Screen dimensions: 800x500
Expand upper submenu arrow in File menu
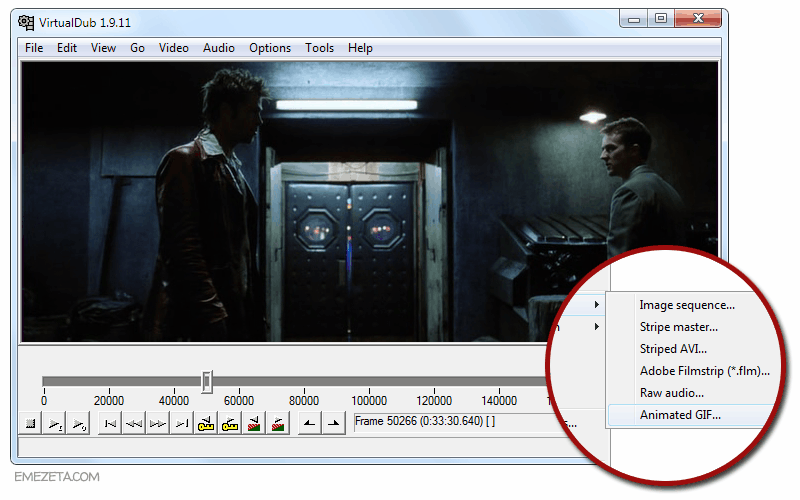click(x=596, y=305)
